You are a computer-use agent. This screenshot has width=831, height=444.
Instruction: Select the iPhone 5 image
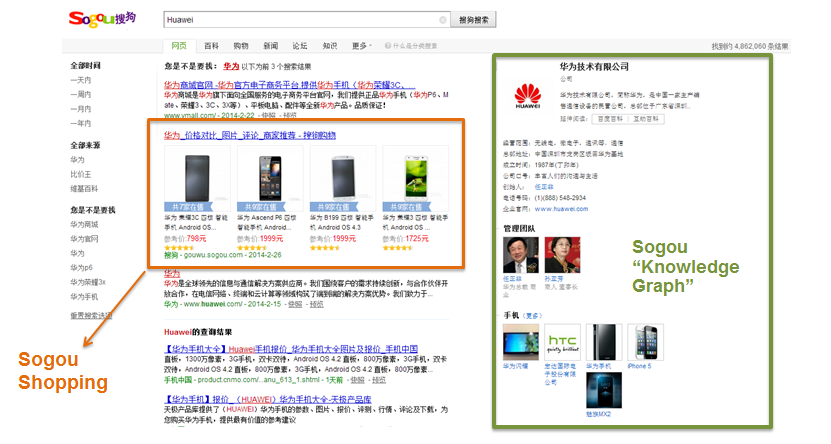[x=640, y=342]
